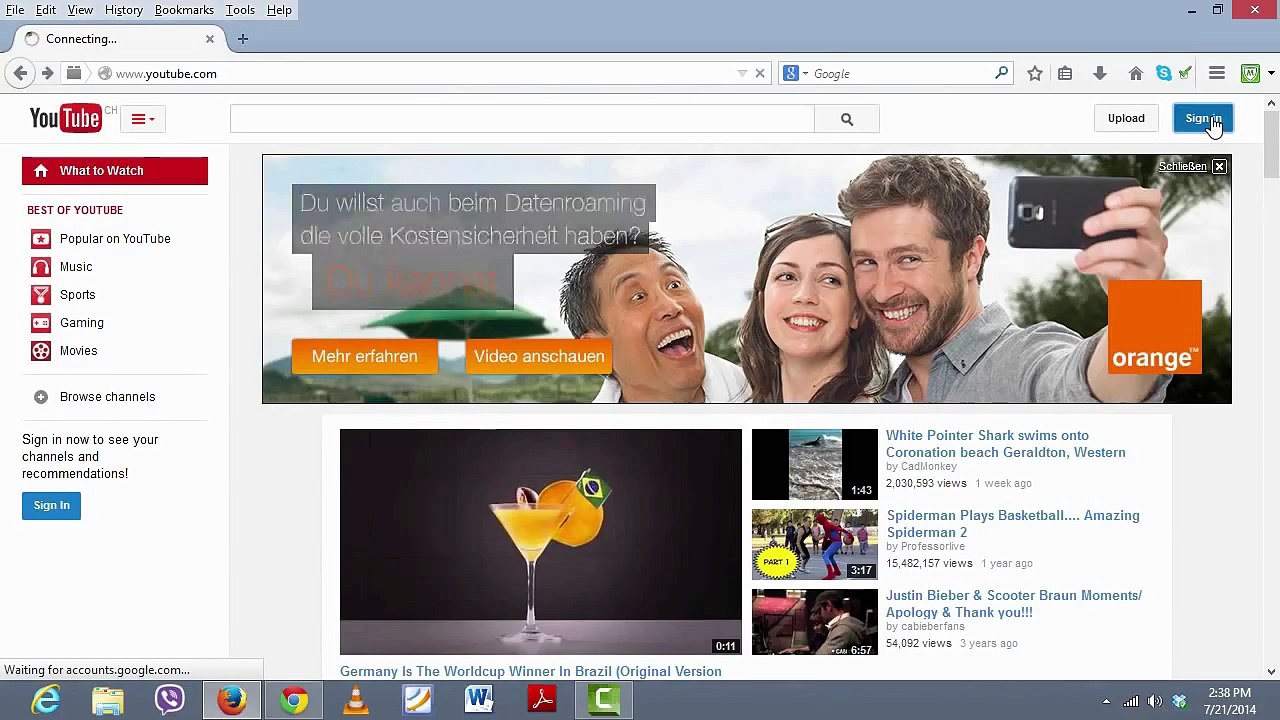Open the Gaming channel in sidebar
Image resolution: width=1280 pixels, height=720 pixels.
pos(82,323)
